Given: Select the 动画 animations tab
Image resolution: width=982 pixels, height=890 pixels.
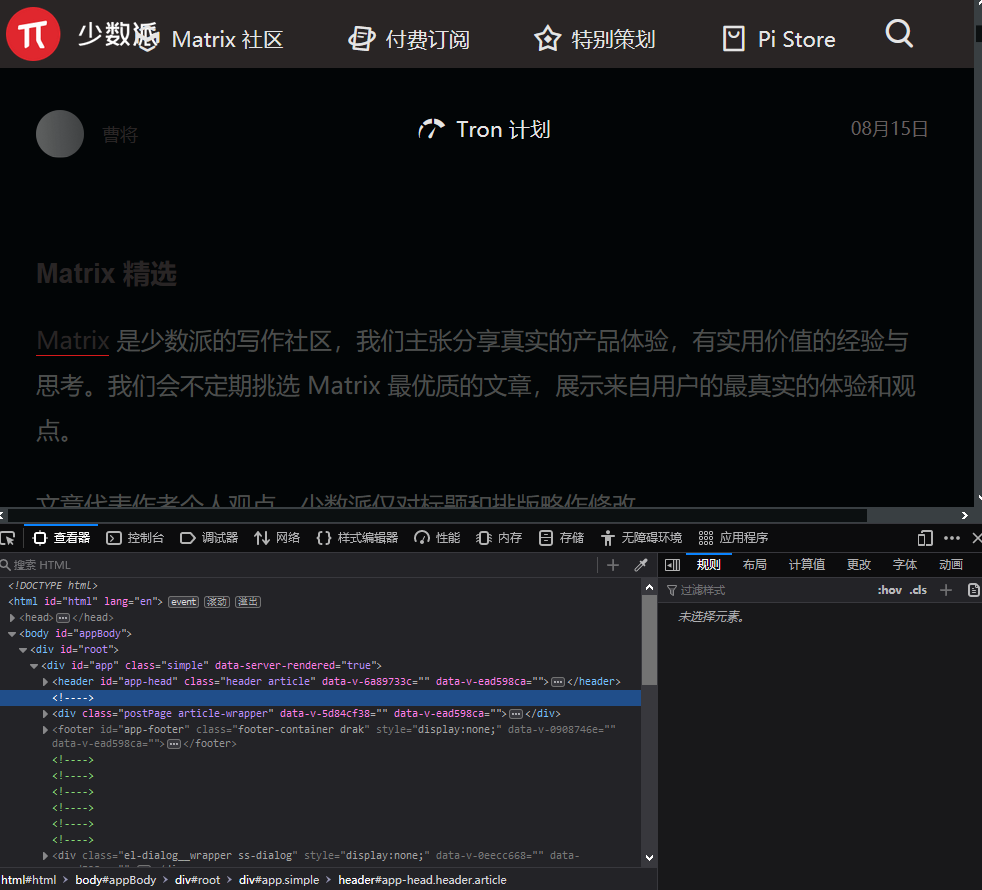Looking at the screenshot, I should 951,565.
